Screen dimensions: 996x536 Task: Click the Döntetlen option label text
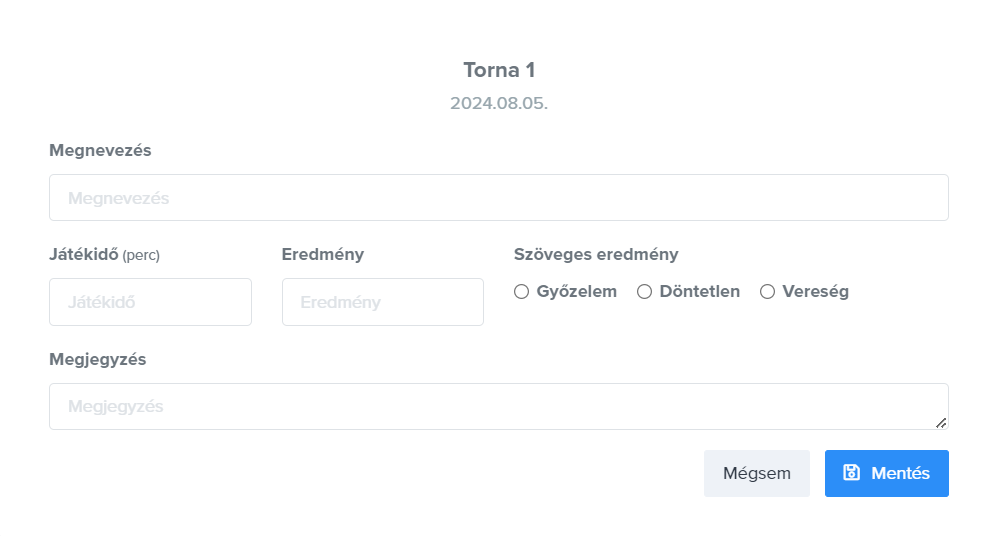tap(700, 292)
